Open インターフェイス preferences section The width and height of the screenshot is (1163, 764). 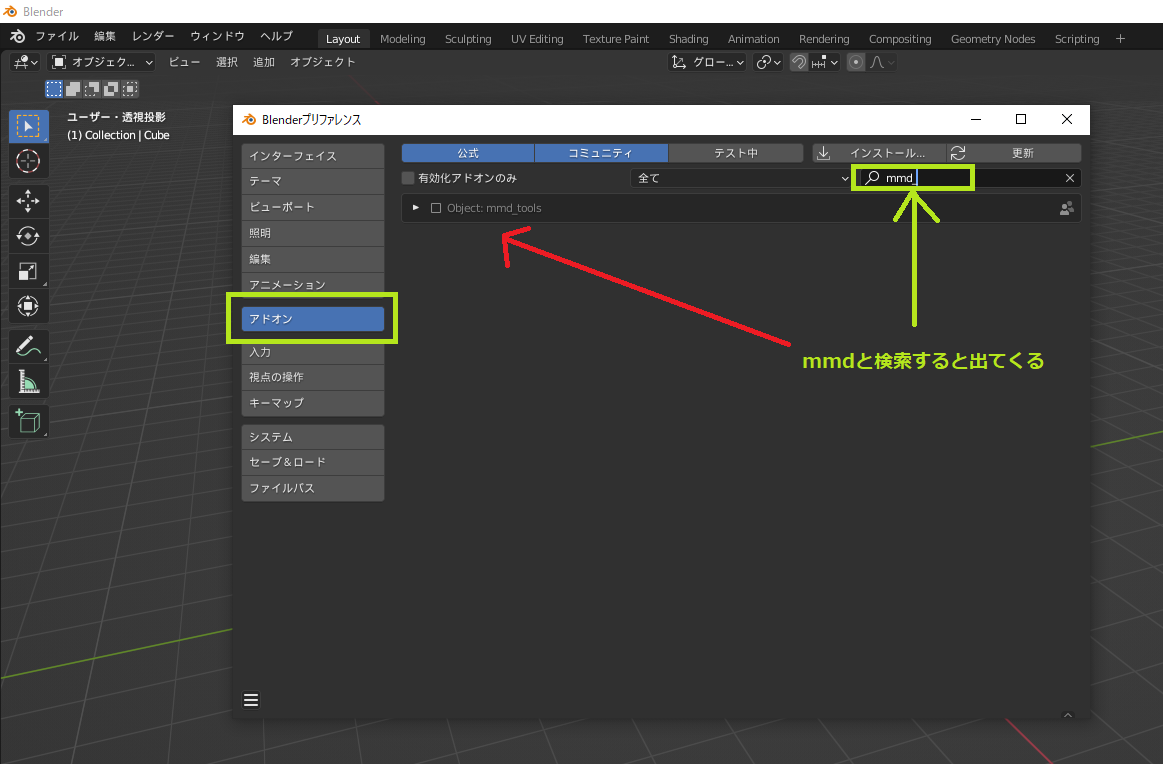point(312,156)
